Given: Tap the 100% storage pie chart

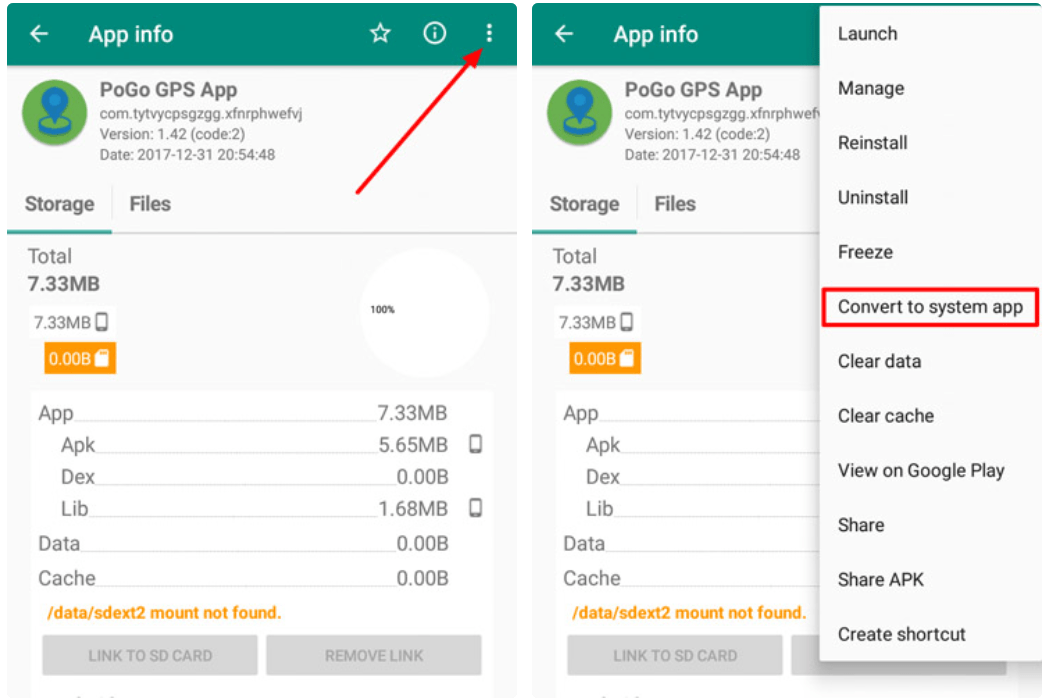Looking at the screenshot, I should coord(425,313).
